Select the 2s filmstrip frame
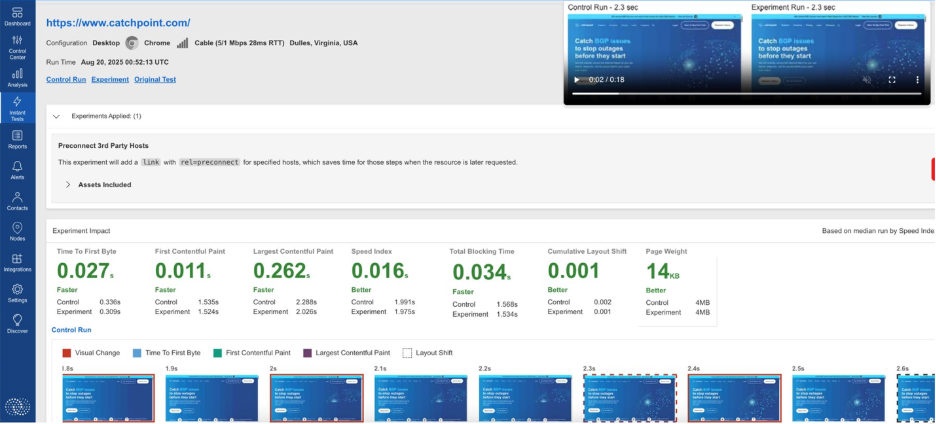 coord(317,398)
